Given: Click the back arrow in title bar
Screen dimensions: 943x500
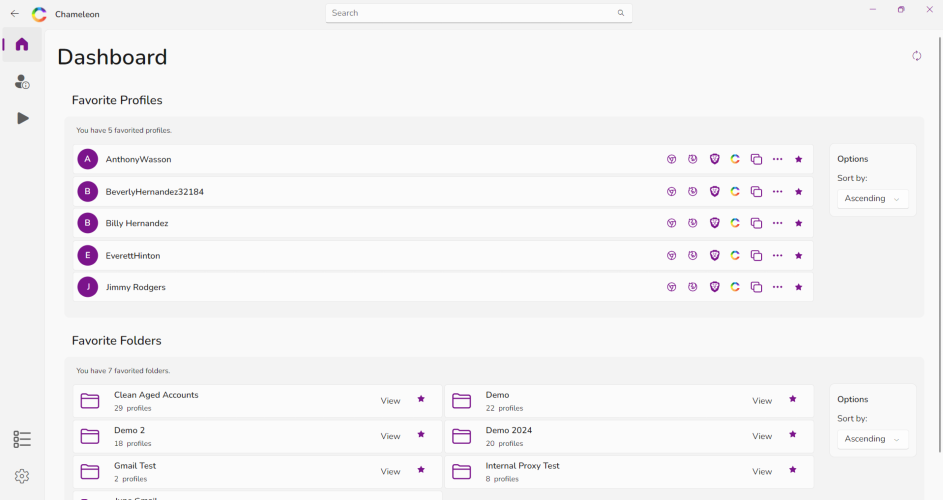Looking at the screenshot, I should pos(15,14).
